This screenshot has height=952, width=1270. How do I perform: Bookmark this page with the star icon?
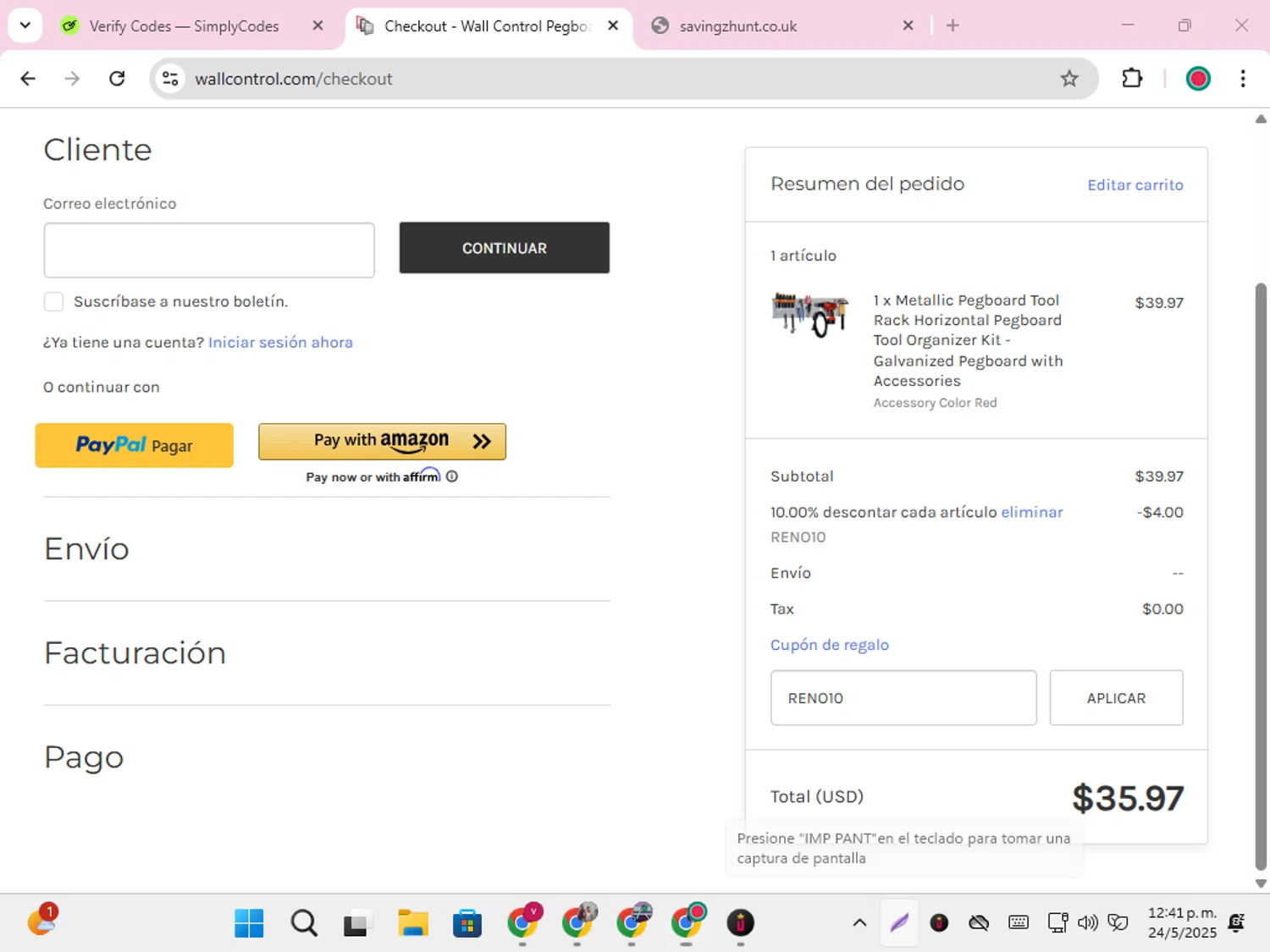point(1069,79)
